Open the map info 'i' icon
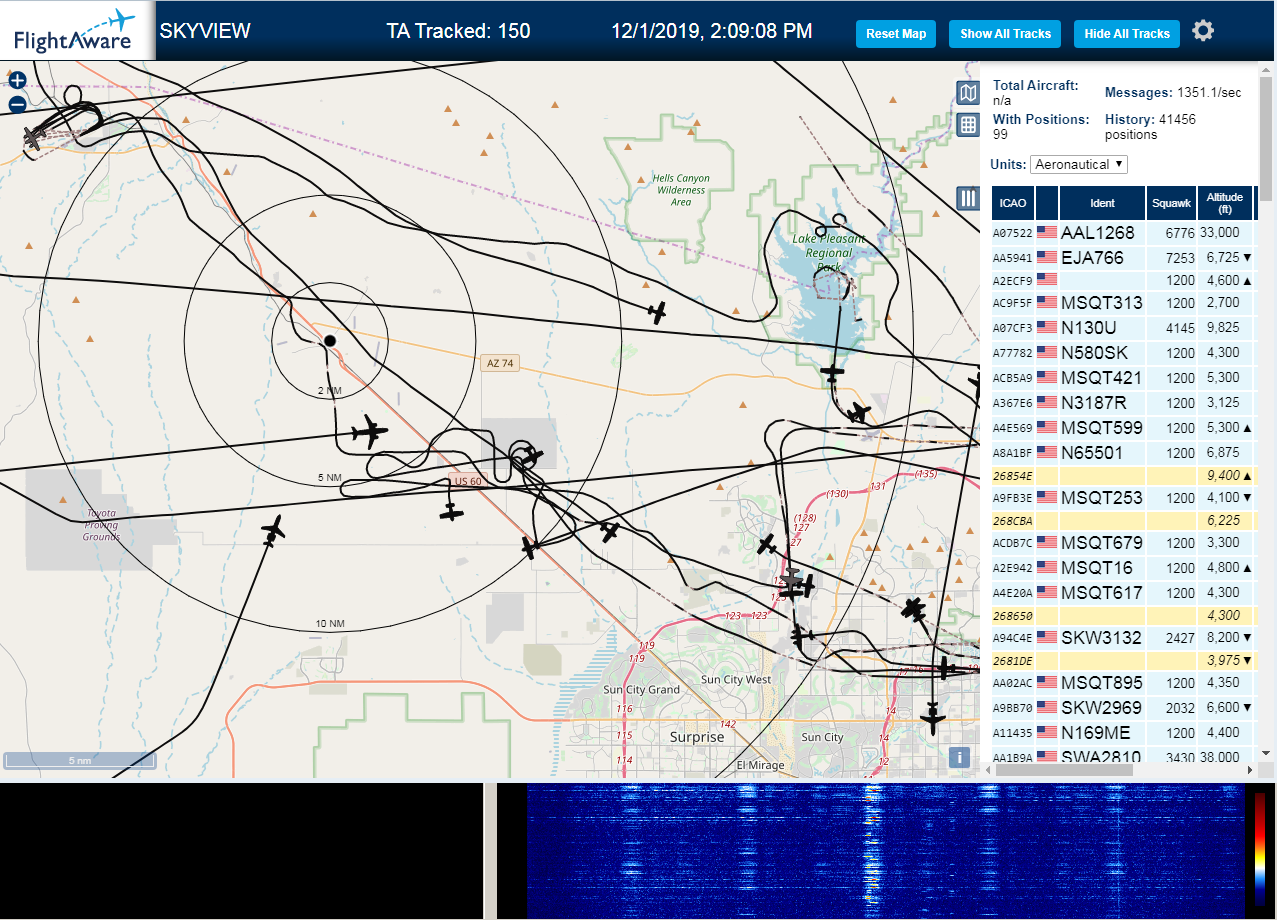This screenshot has width=1277, height=921. (x=960, y=757)
